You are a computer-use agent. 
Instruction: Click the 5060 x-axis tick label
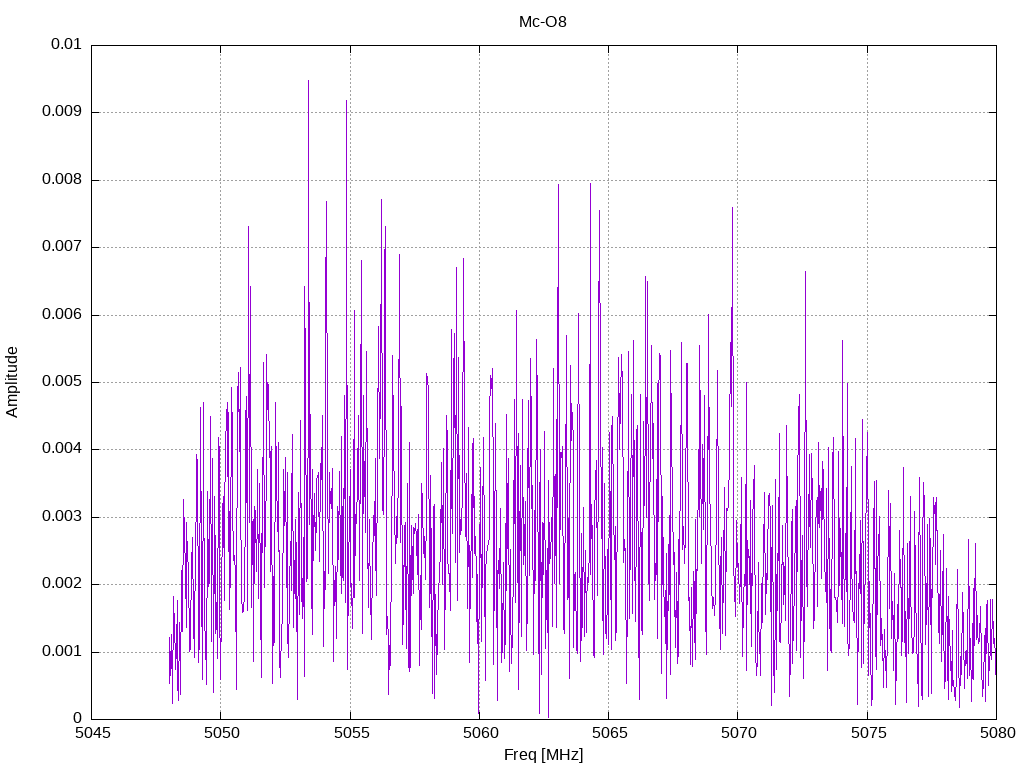tap(480, 733)
